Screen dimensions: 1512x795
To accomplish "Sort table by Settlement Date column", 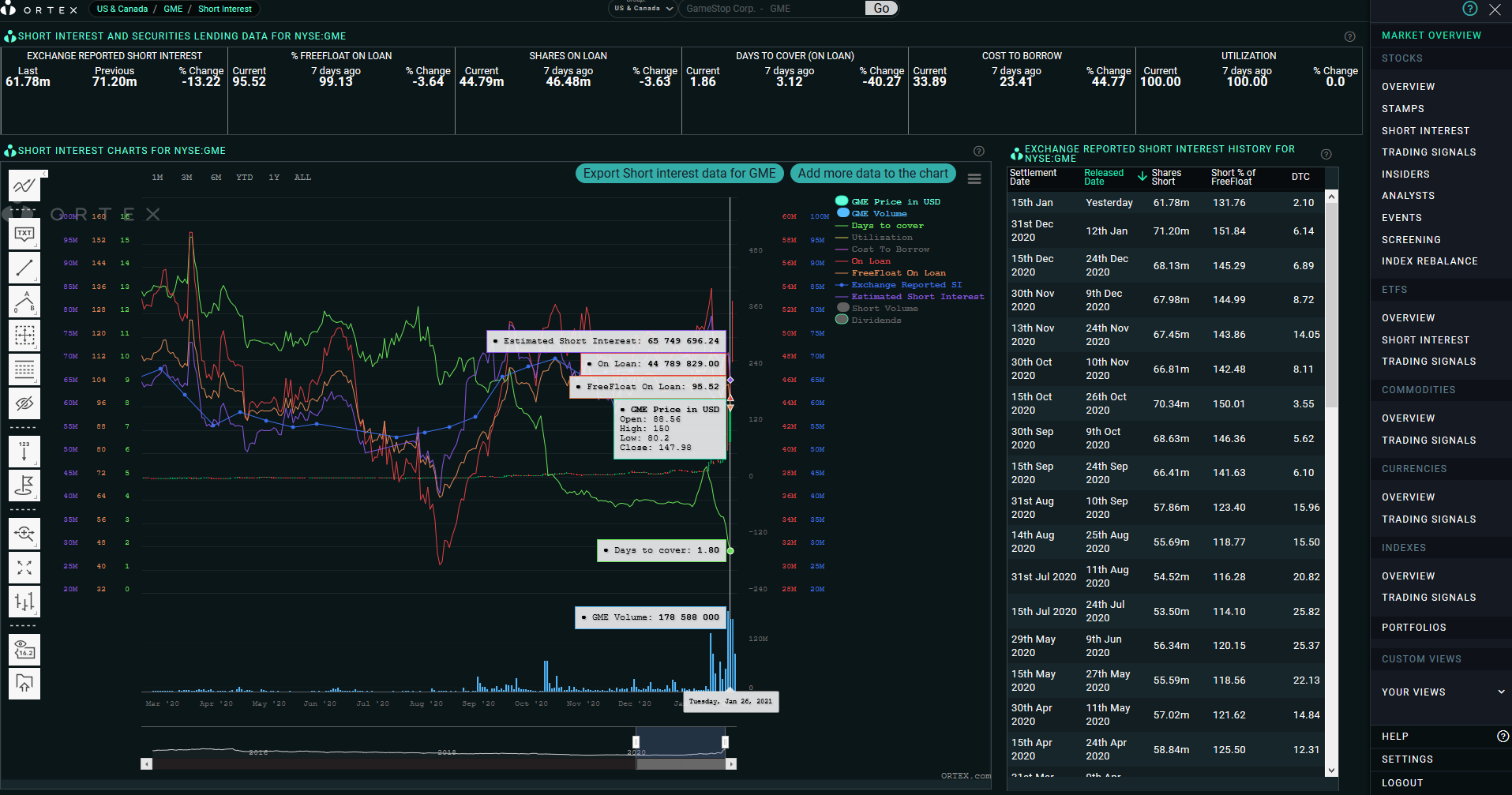I will click(x=1033, y=177).
